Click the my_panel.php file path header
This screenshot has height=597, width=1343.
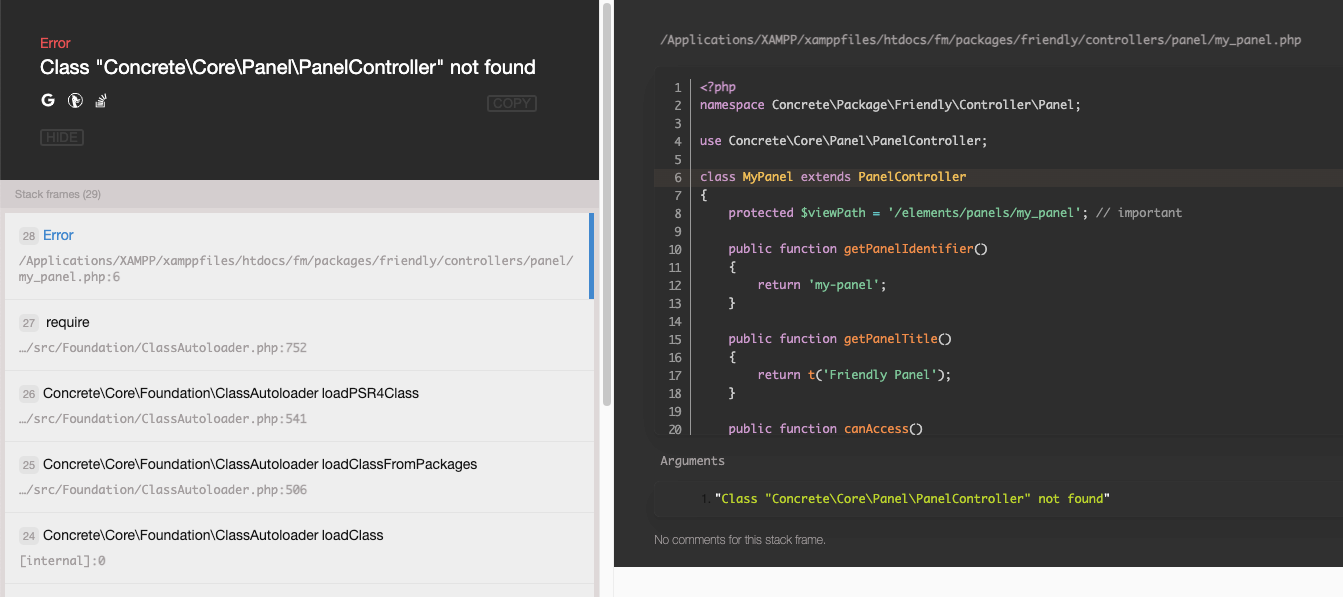point(981,40)
